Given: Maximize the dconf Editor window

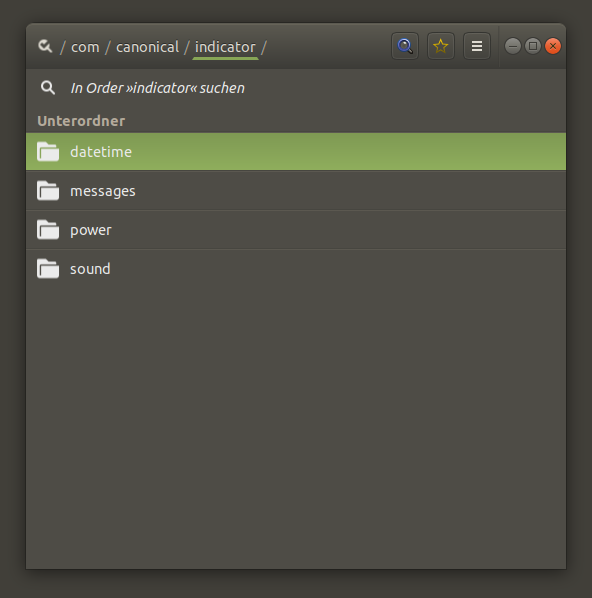Looking at the screenshot, I should [x=533, y=46].
